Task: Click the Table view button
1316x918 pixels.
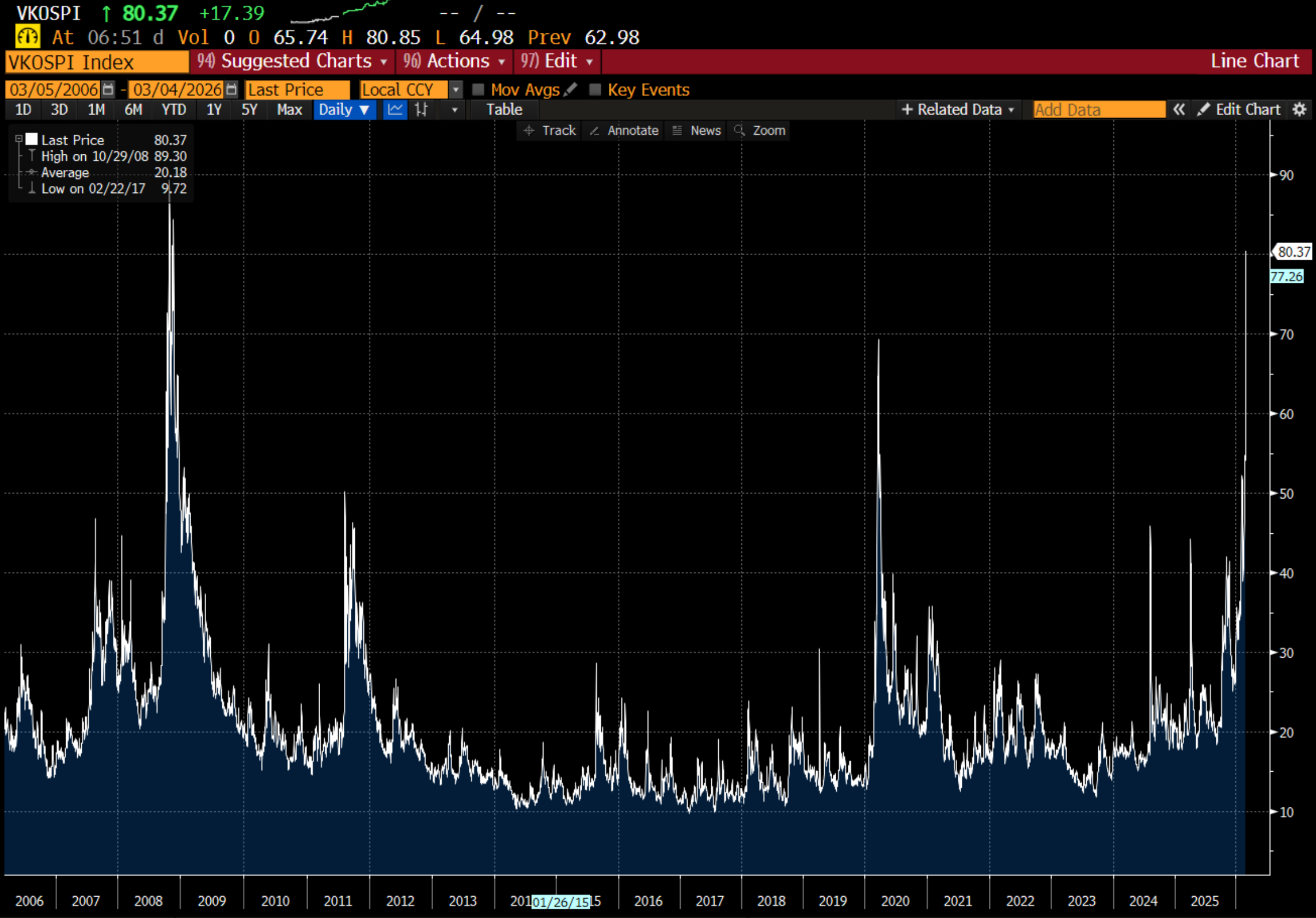Action: coord(504,109)
